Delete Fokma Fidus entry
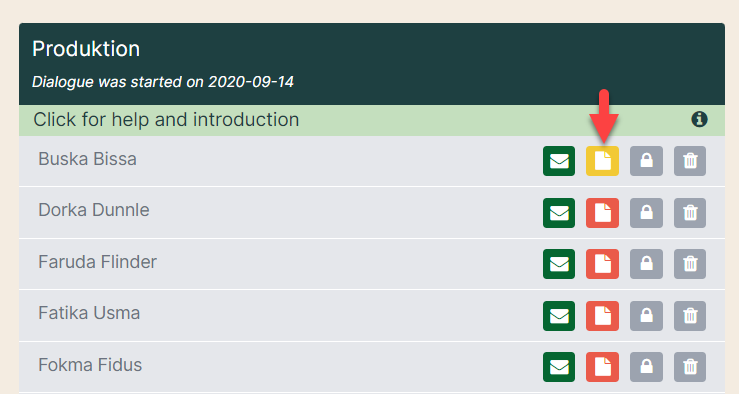This screenshot has width=739, height=394. (690, 367)
